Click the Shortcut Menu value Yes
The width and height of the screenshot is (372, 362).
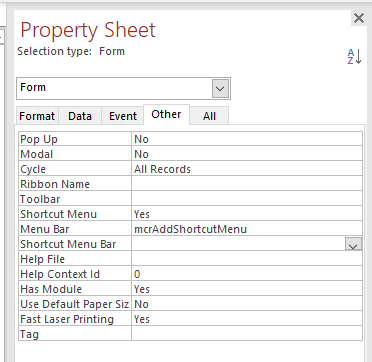(x=247, y=214)
